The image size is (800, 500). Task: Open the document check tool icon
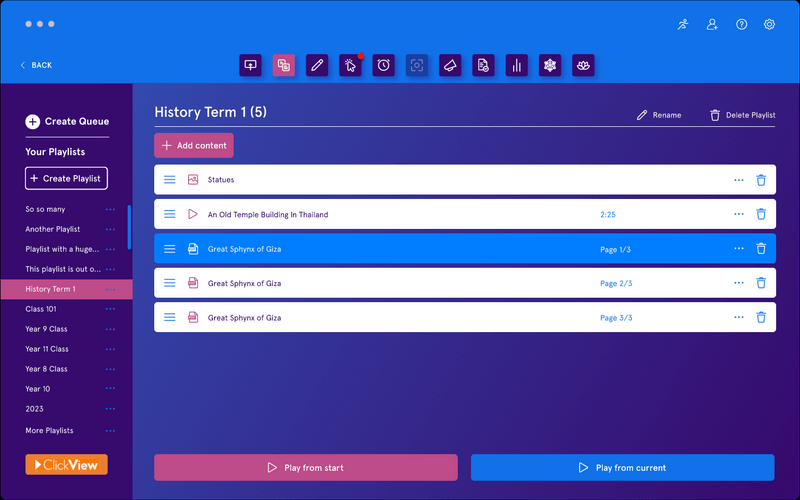pos(483,65)
